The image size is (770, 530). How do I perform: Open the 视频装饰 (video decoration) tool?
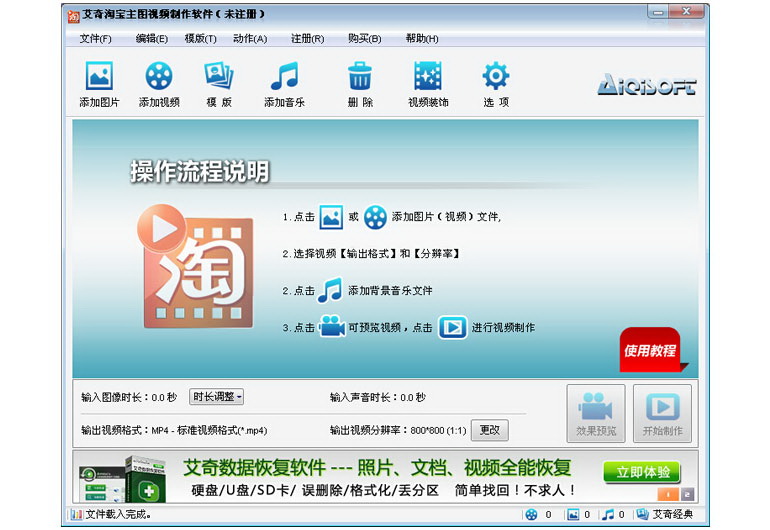[x=428, y=76]
